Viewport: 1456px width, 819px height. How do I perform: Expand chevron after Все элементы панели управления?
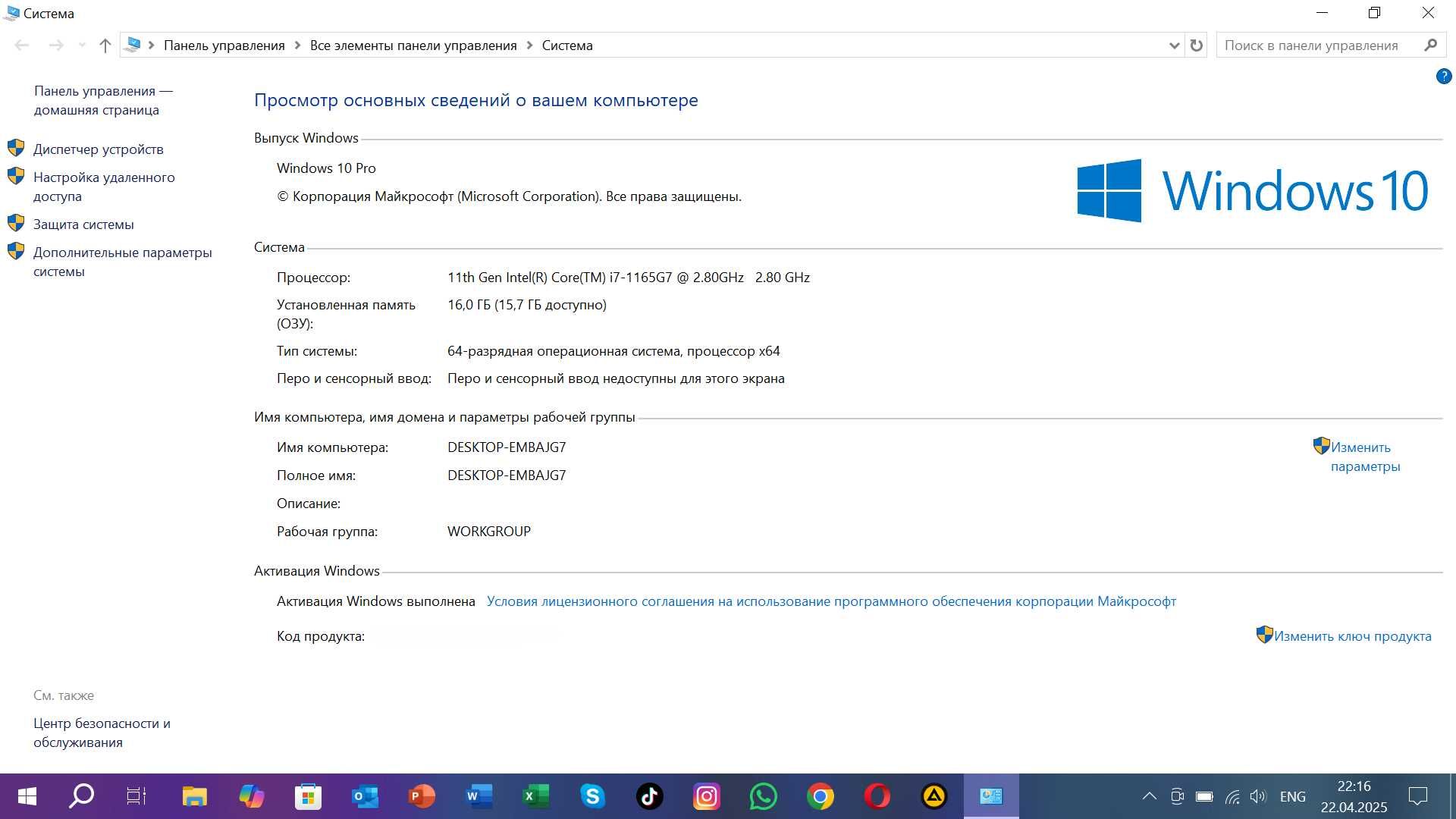coord(529,45)
